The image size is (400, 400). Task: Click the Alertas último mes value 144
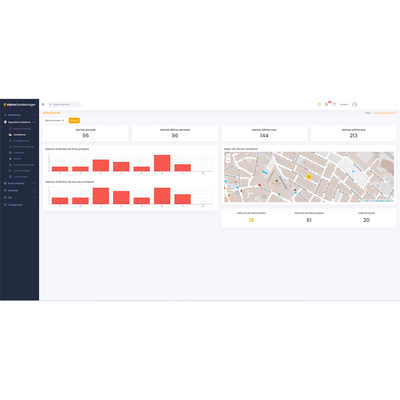[264, 136]
